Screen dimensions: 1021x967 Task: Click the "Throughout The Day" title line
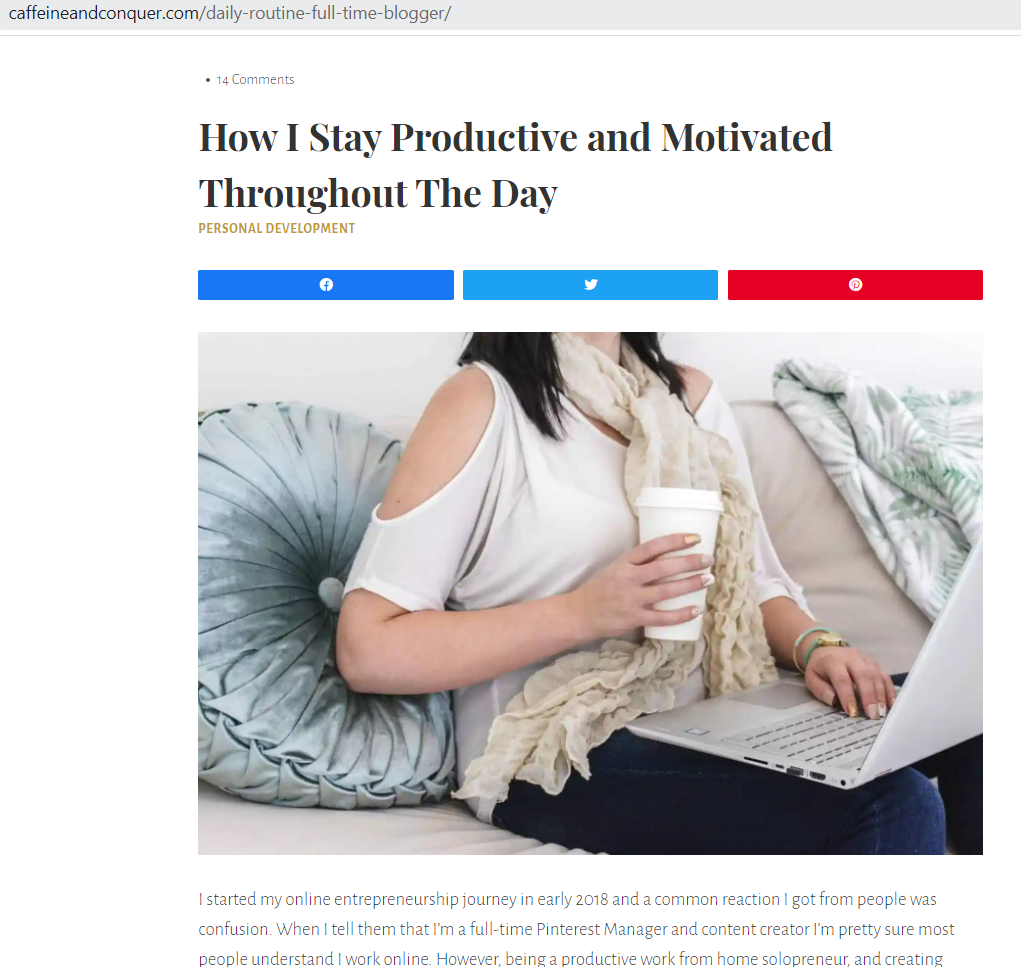[x=378, y=193]
